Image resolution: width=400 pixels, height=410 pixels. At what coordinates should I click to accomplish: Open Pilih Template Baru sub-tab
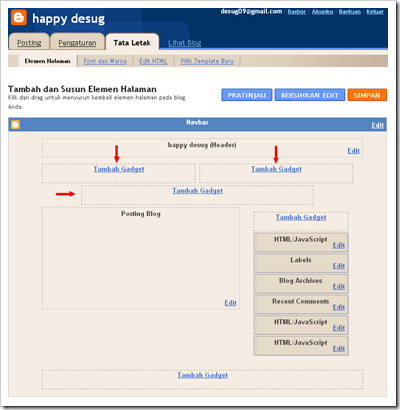click(207, 61)
